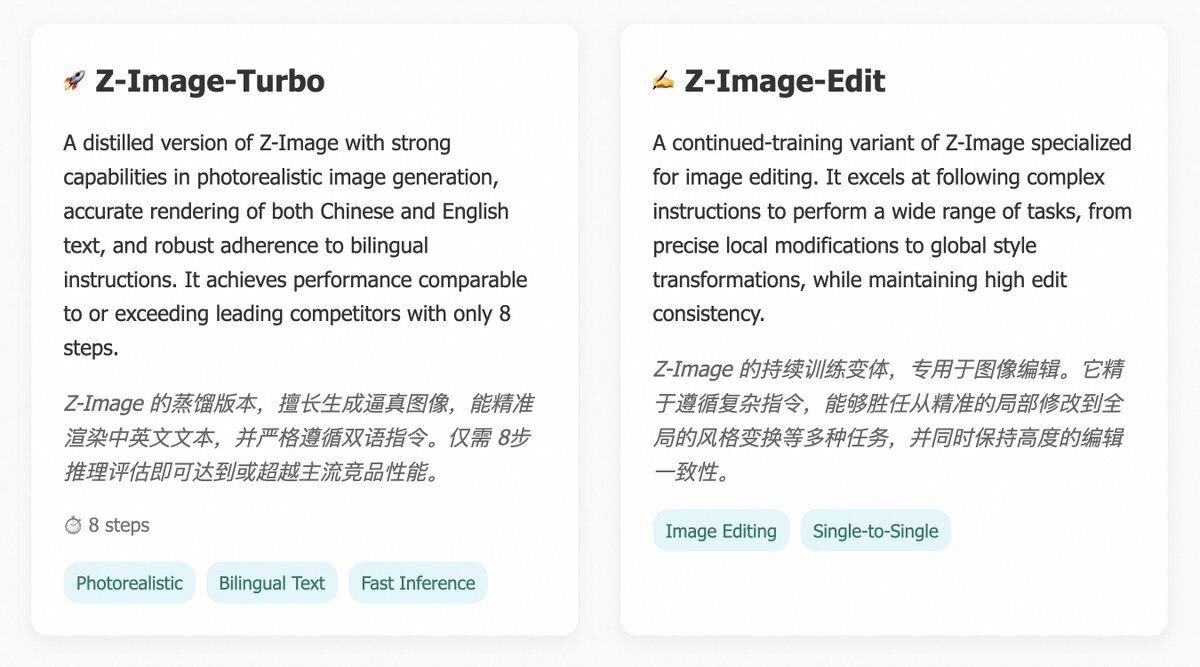Choose the Fast Inference tag
1200x667 pixels.
click(x=418, y=583)
